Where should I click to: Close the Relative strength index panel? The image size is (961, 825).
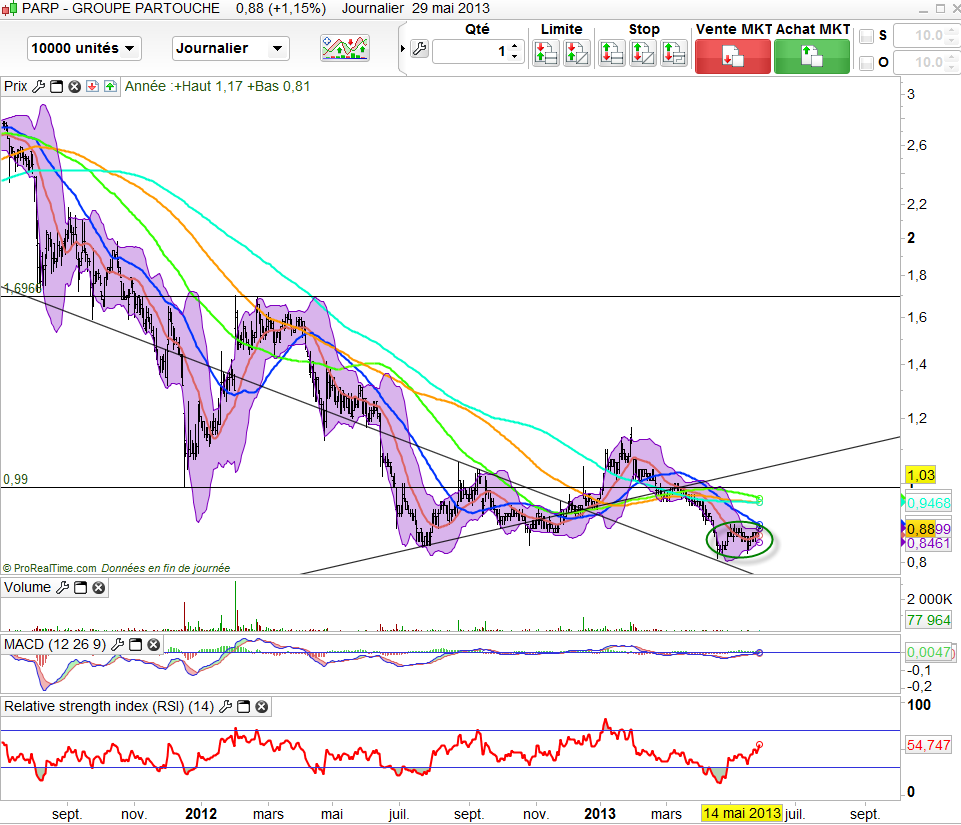pyautogui.click(x=261, y=707)
